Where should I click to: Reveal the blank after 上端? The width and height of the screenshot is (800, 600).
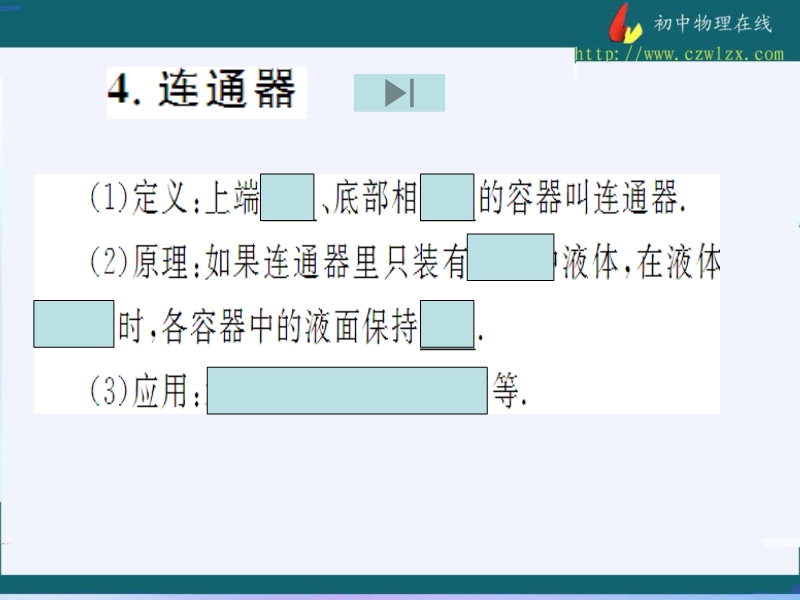pyautogui.click(x=288, y=198)
